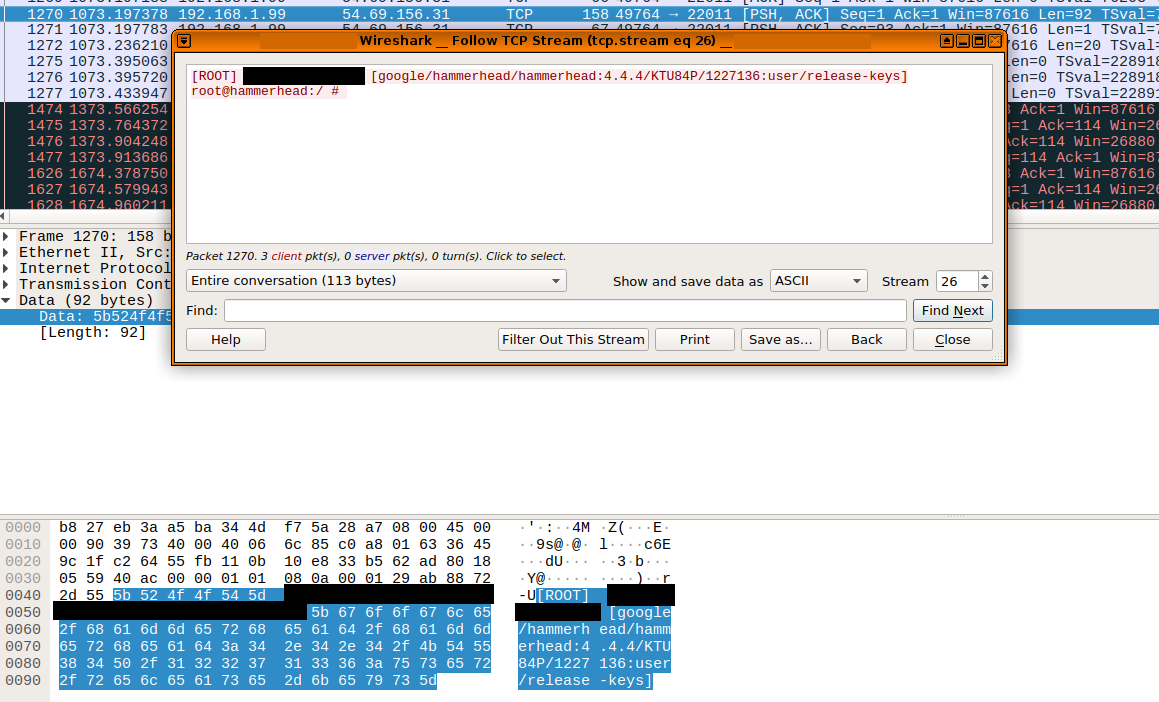Select packet 1277 in packet list

coord(86,94)
